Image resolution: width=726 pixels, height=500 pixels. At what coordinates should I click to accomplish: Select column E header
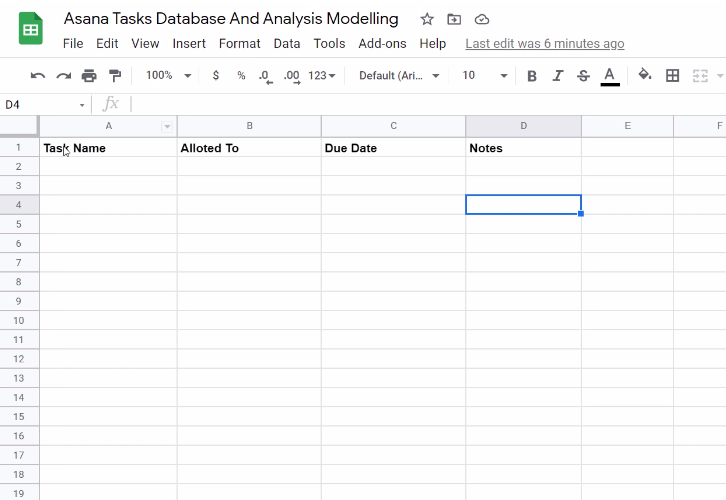[x=627, y=126]
